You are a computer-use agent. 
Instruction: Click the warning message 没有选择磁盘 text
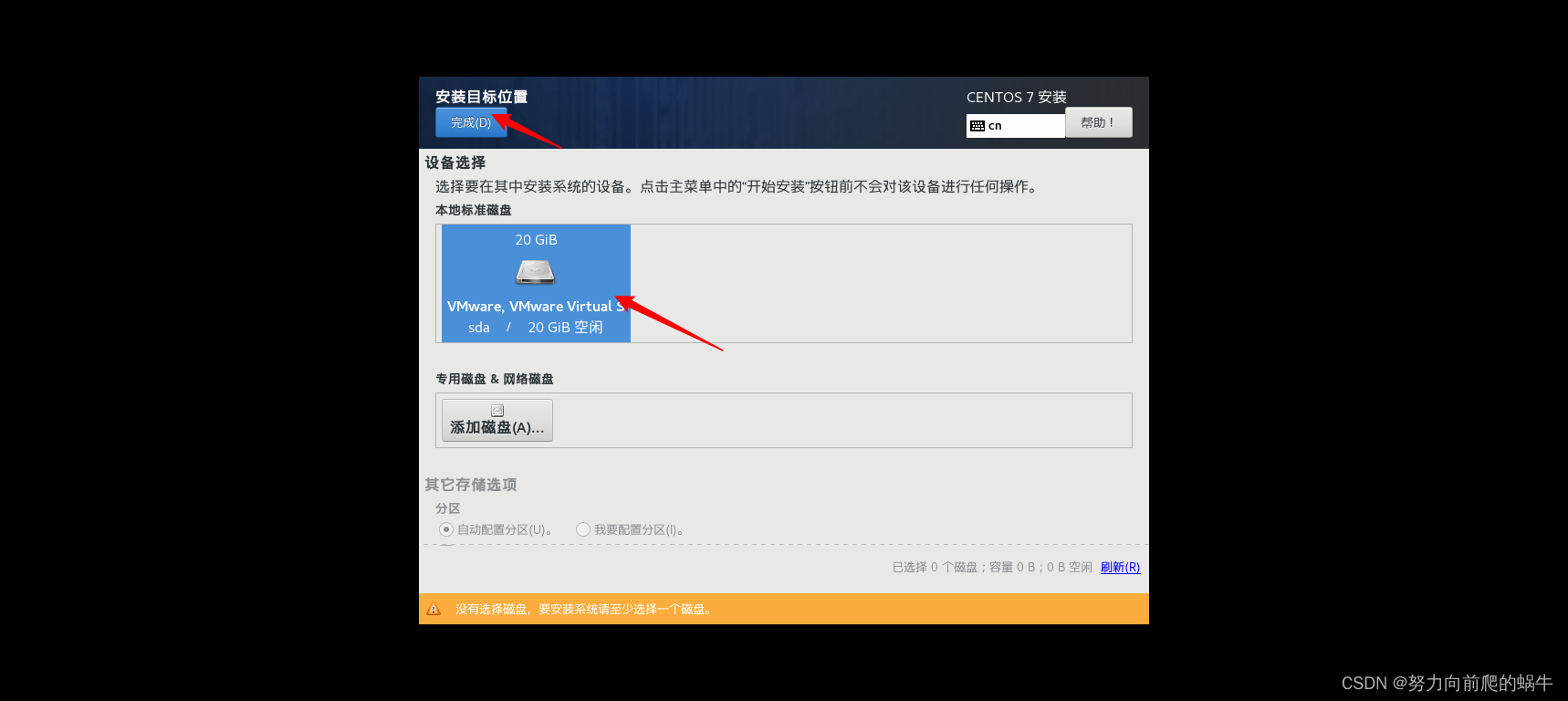pyautogui.click(x=583, y=609)
